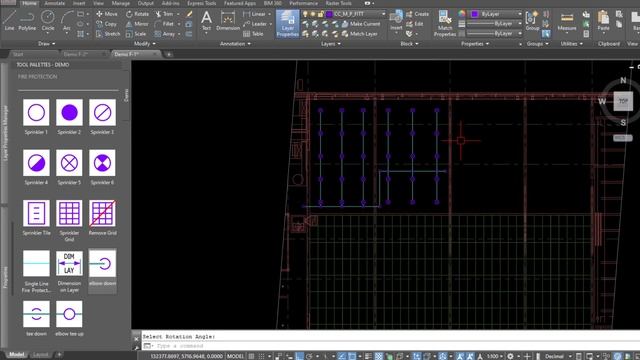Pick Sprinkler 5 crossed symbol

click(x=69, y=167)
